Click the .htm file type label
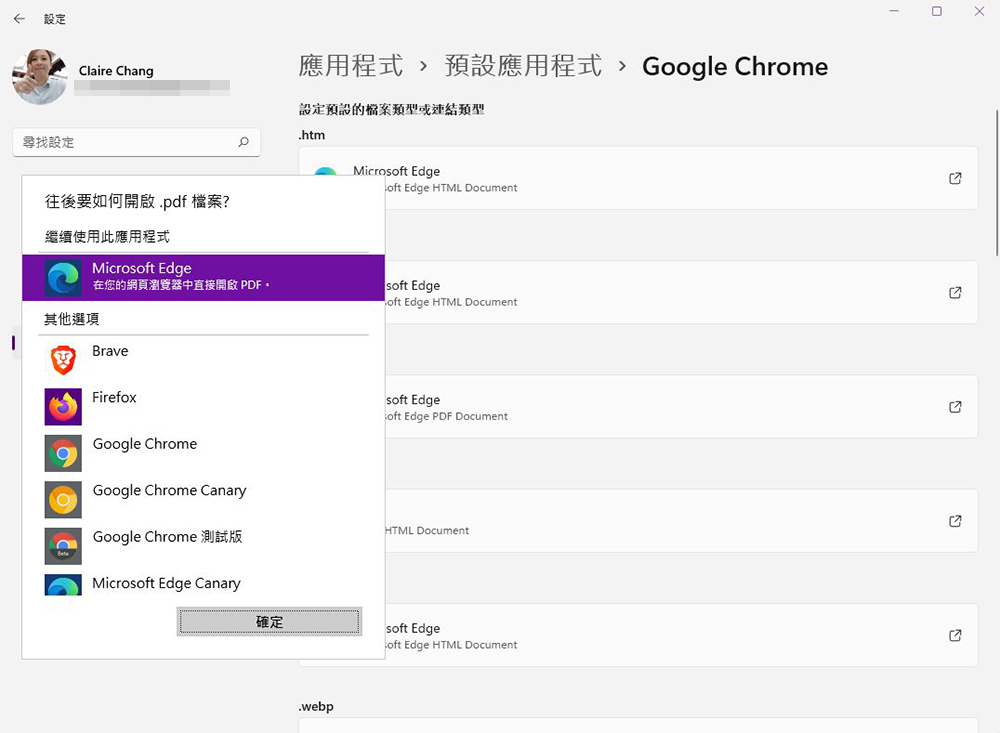1000x733 pixels. pos(312,135)
